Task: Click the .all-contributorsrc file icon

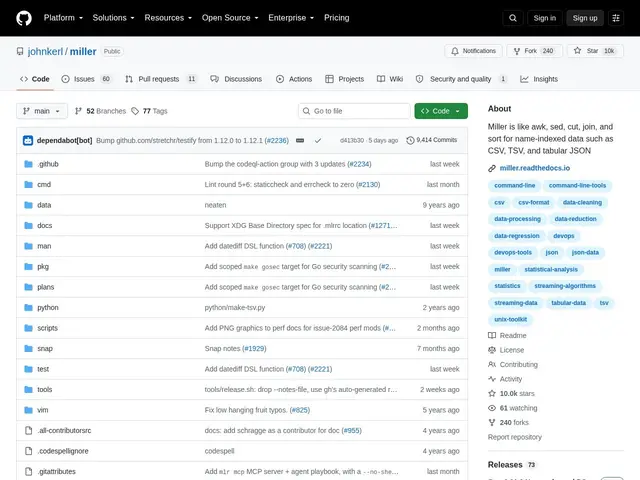Action: tap(28, 430)
